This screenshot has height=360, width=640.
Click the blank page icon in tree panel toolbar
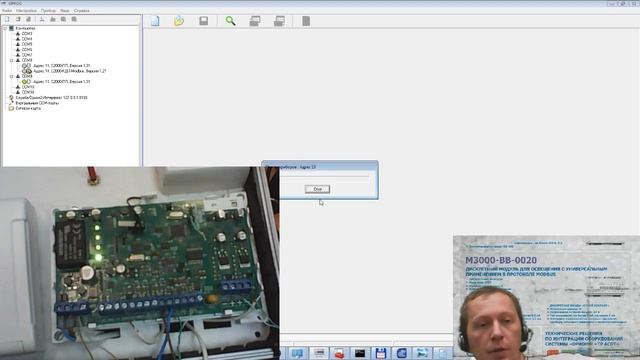coord(7,19)
